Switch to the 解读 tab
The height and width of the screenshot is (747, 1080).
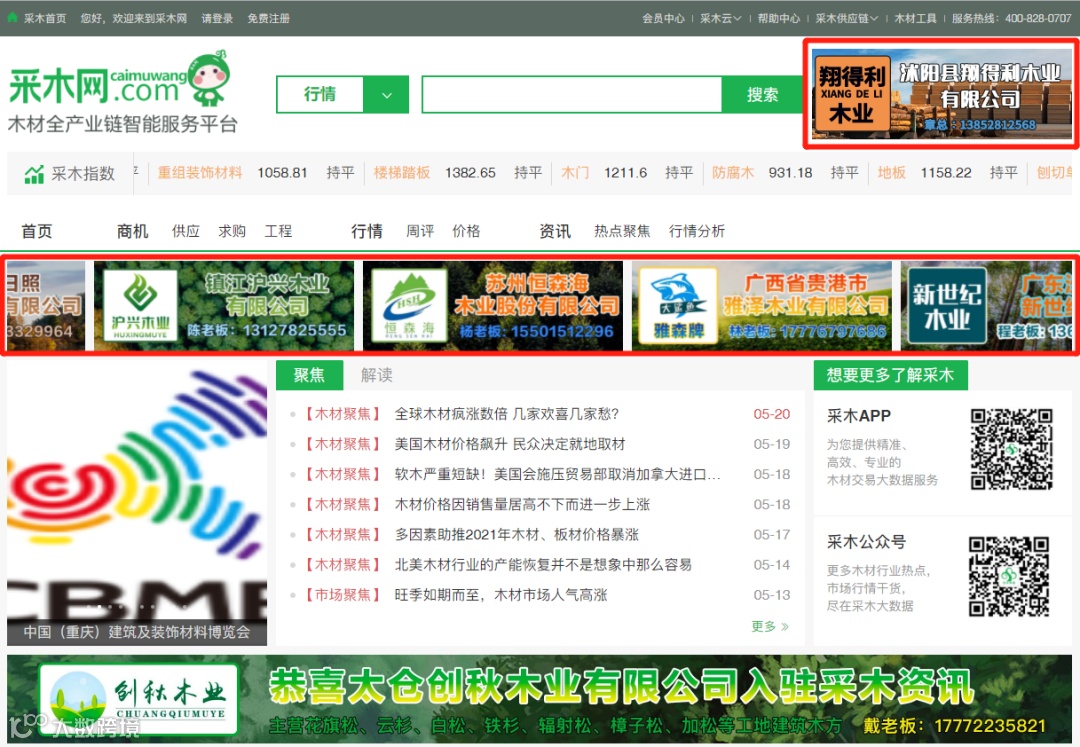coord(377,375)
